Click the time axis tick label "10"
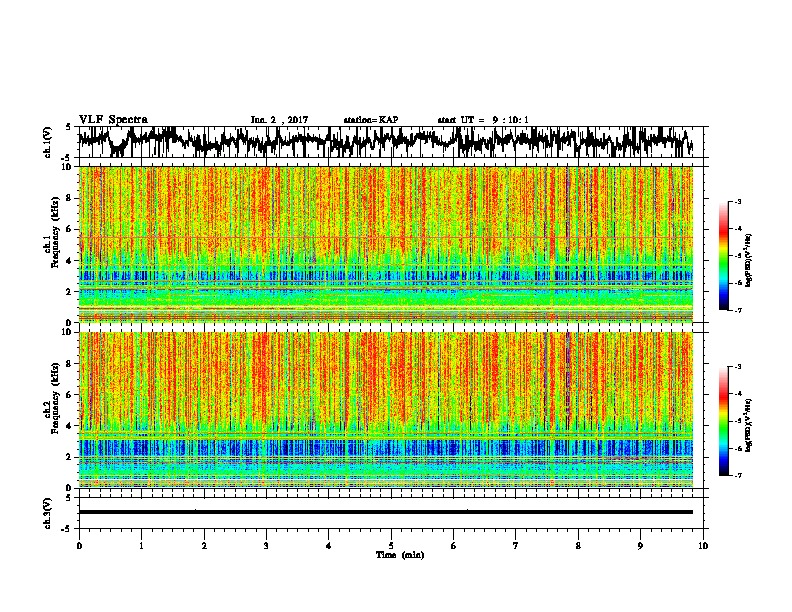 coord(703,546)
